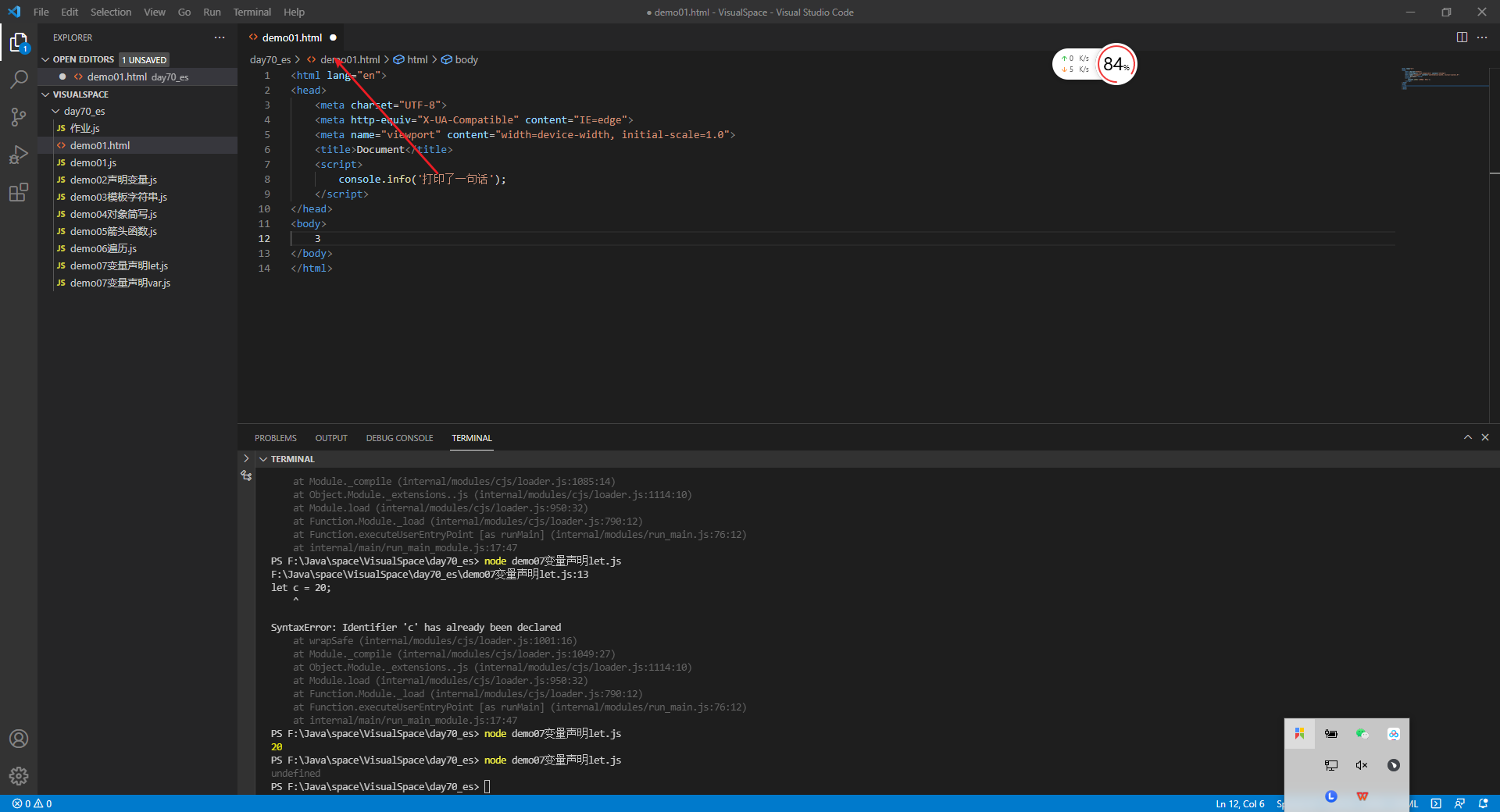This screenshot has width=1500, height=812.
Task: Open Explorer views and more actions ellipsis
Action: 220,37
